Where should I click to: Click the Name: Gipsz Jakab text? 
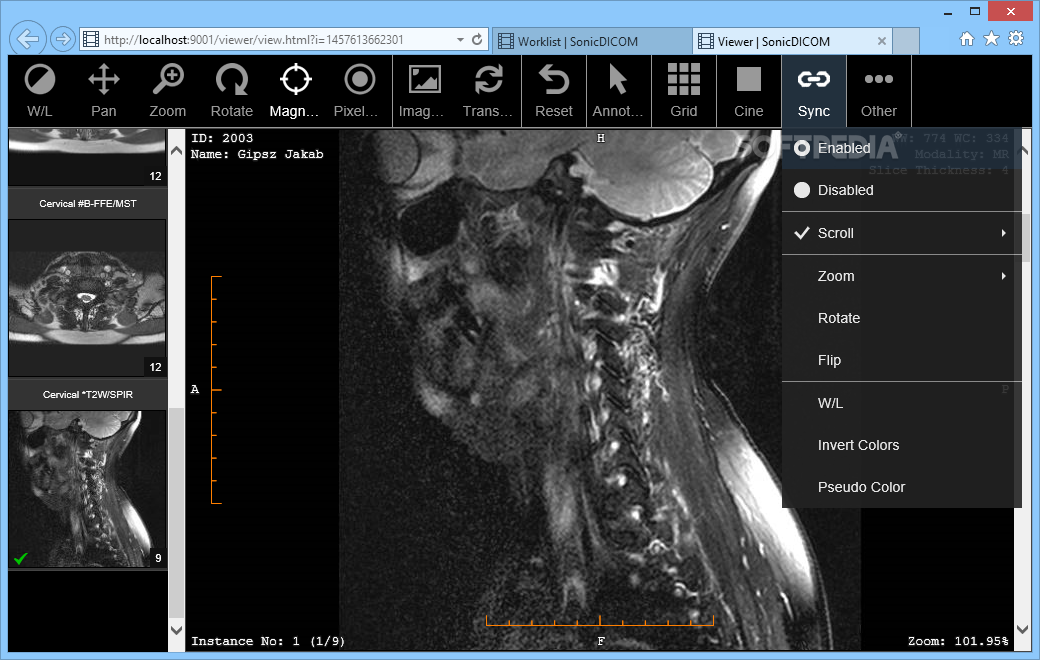click(257, 155)
